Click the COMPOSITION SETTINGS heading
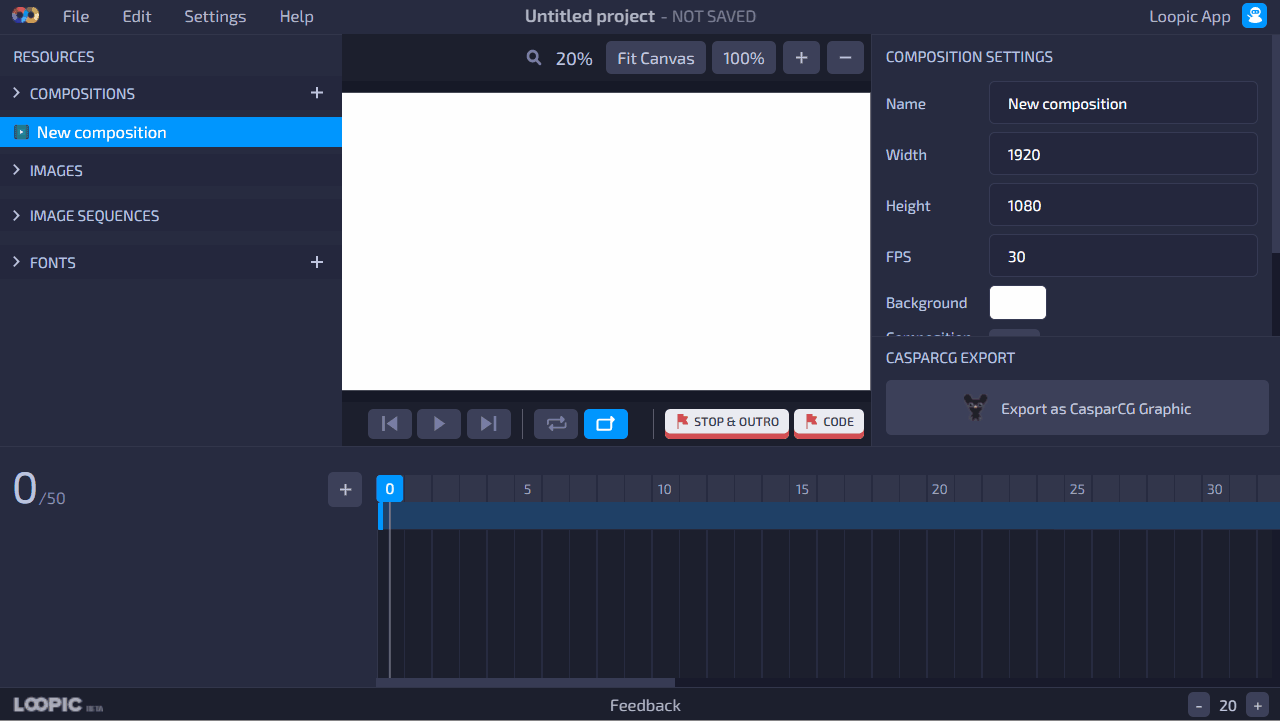Viewport: 1280px width, 721px height. pos(969,57)
